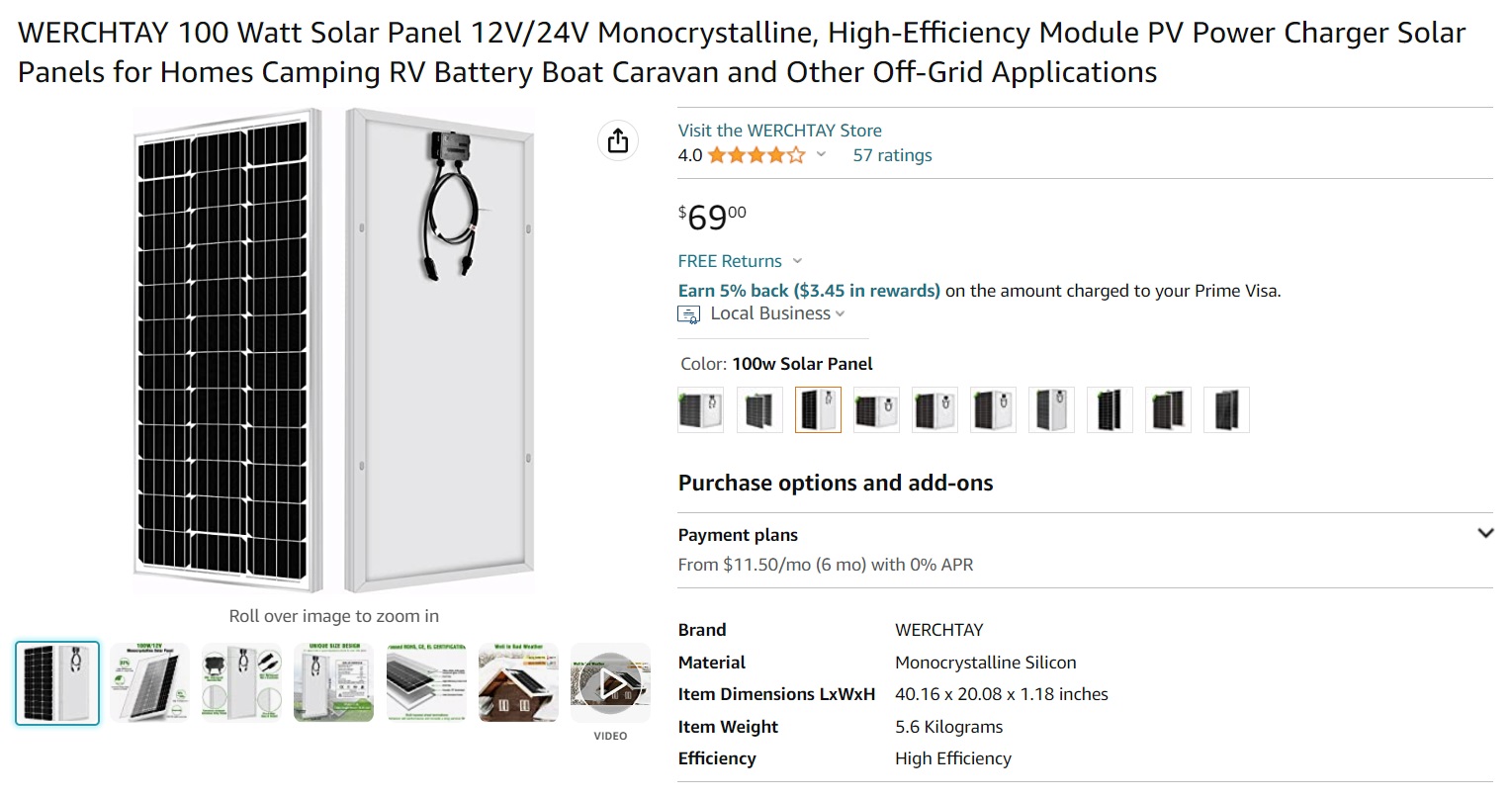Open the 57 ratings link

pos(892,155)
